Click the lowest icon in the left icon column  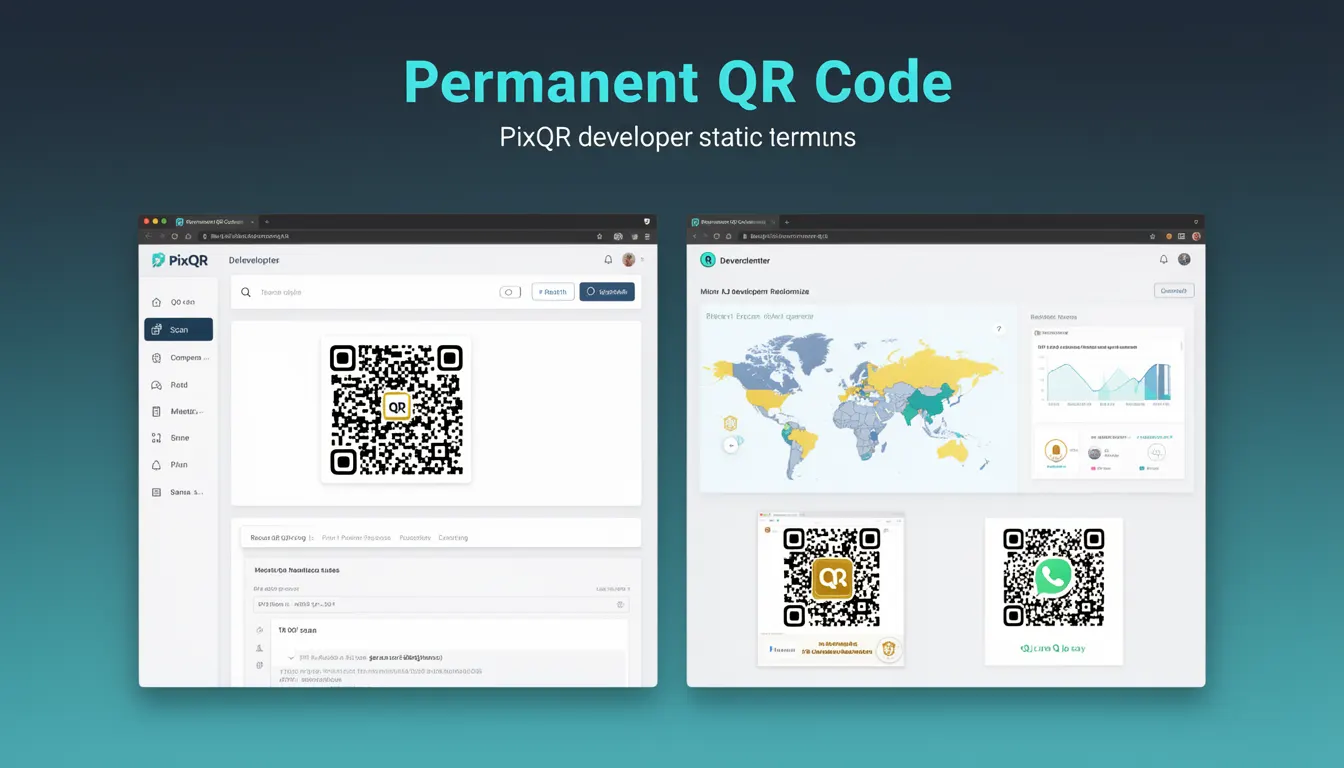click(x=260, y=665)
